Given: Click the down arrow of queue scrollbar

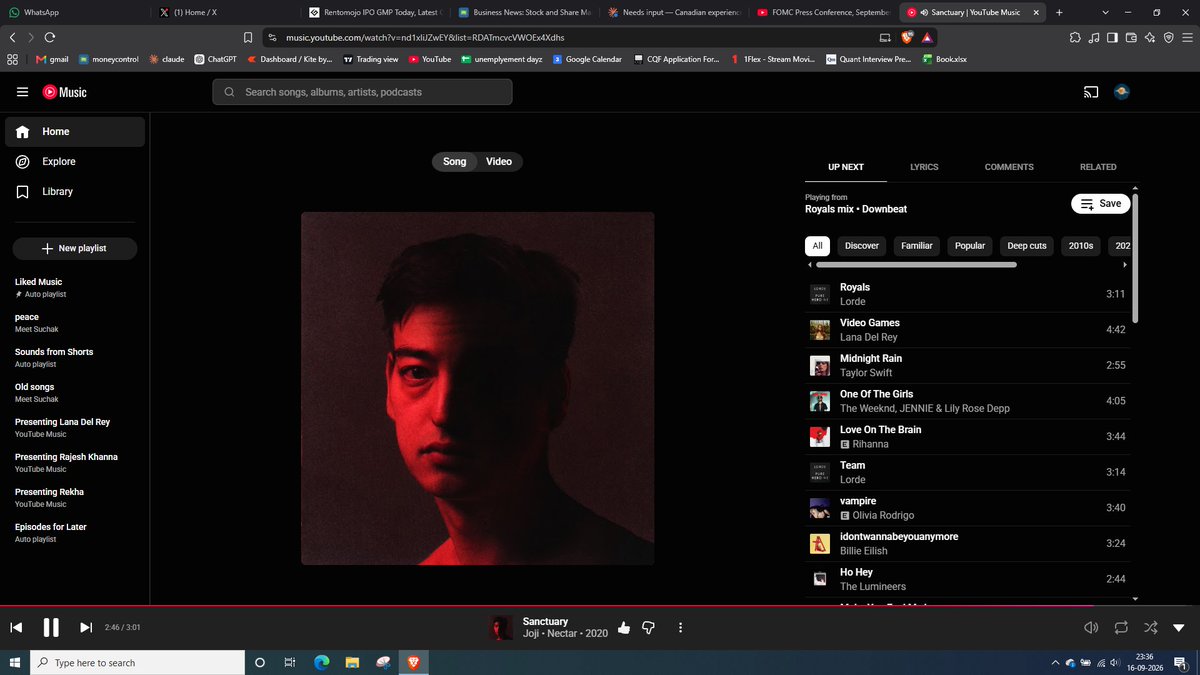Looking at the screenshot, I should point(1135,598).
